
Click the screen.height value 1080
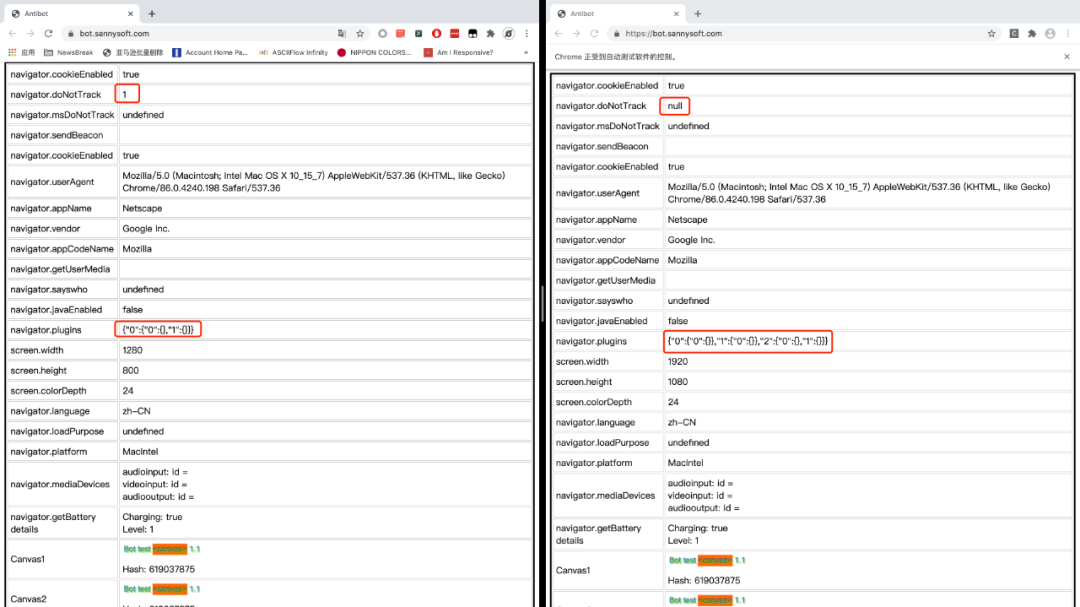(678, 382)
